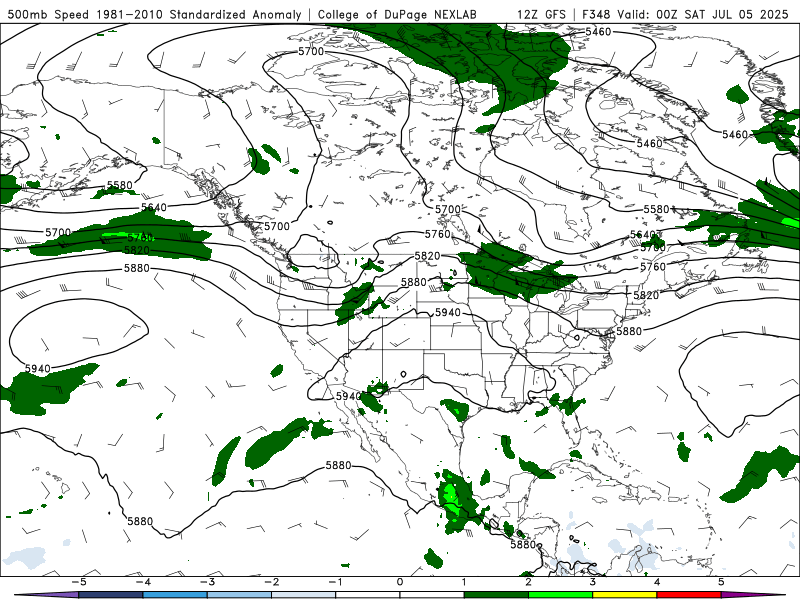Image resolution: width=800 pixels, height=600 pixels.
Task: Click the 5640 contour label south of Alaska
Action: pos(154,207)
